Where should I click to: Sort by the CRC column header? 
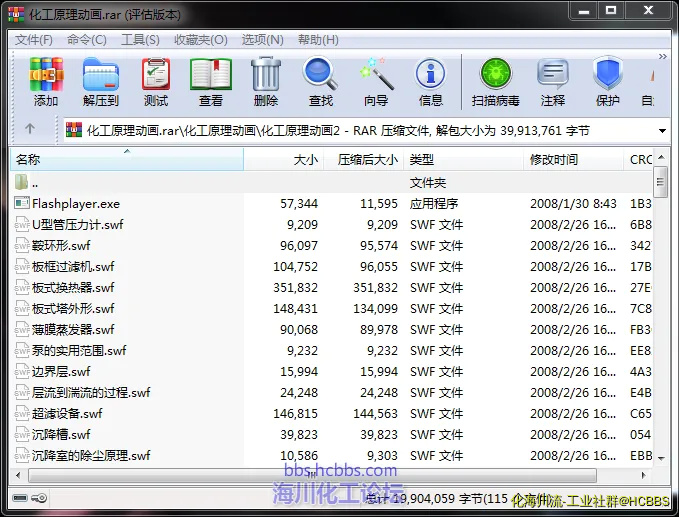coord(638,159)
